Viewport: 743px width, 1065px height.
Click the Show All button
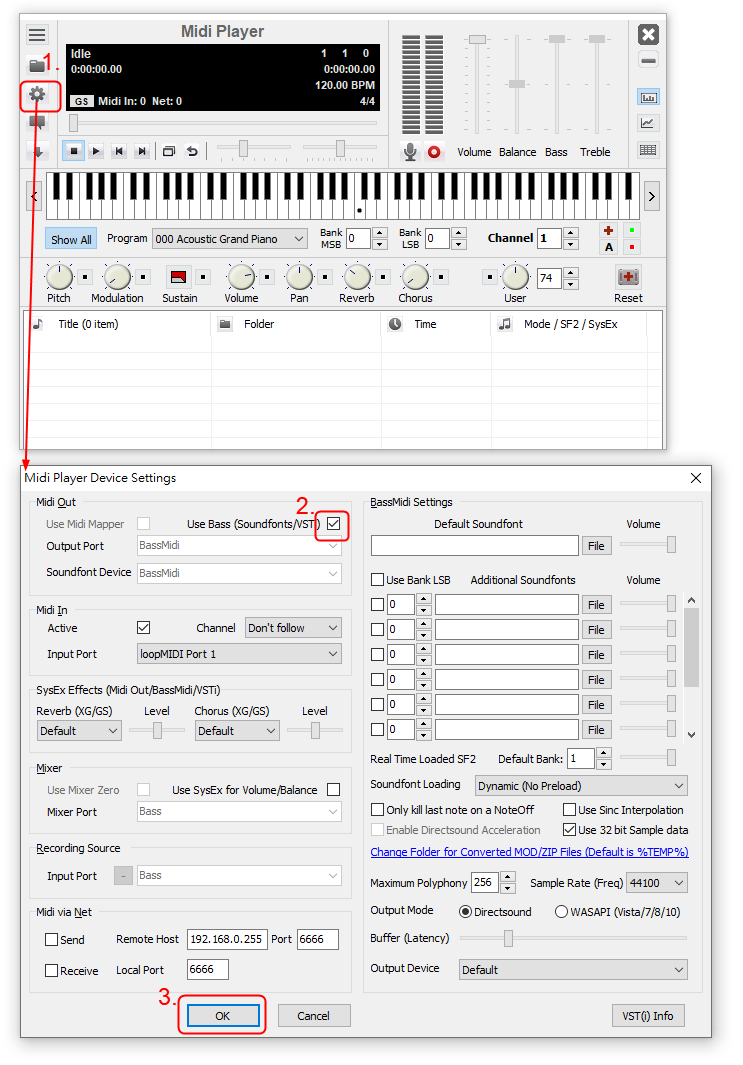[71, 239]
